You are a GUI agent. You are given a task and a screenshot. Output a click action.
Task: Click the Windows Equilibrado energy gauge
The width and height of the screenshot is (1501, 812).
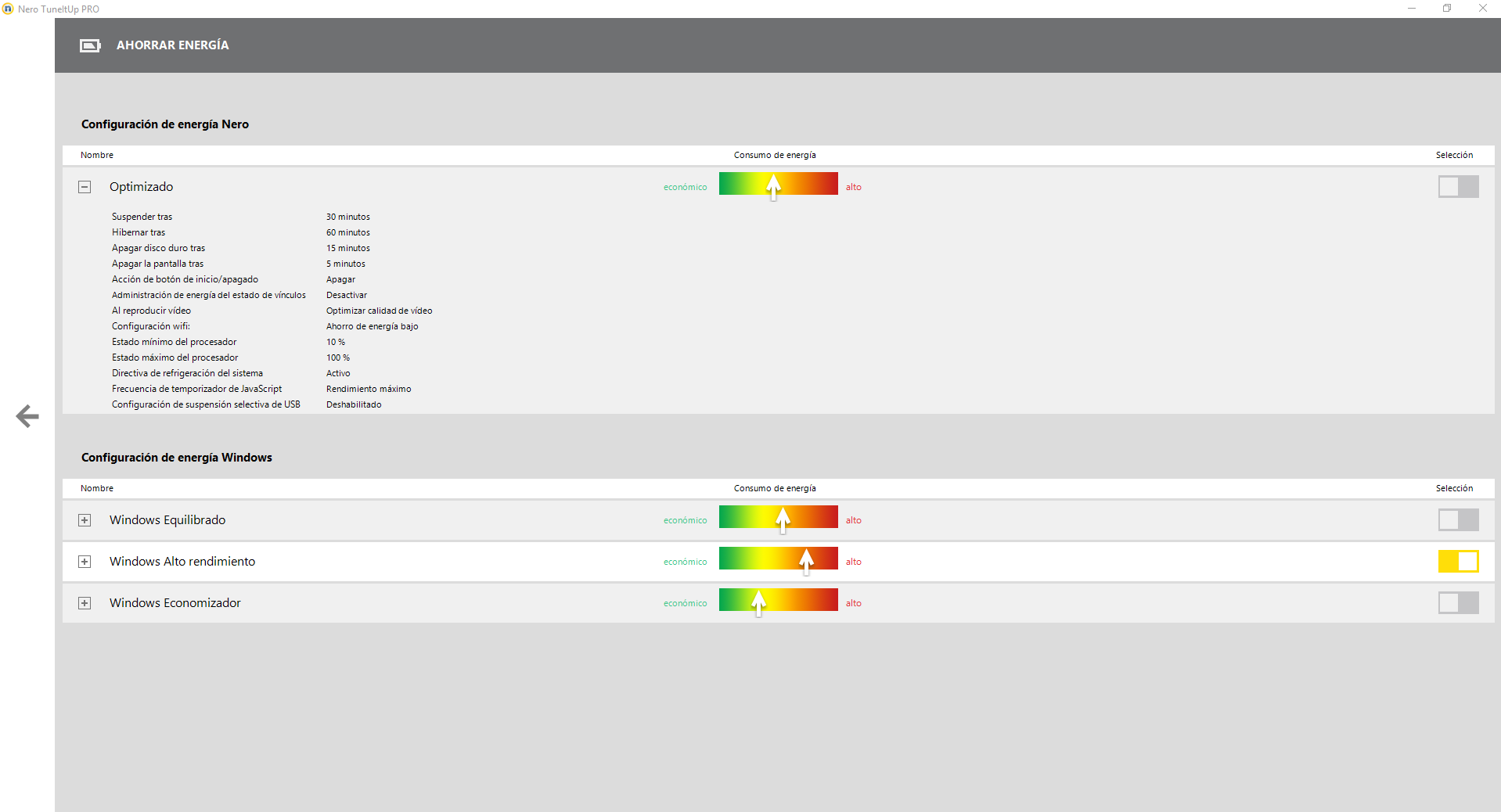[778, 518]
